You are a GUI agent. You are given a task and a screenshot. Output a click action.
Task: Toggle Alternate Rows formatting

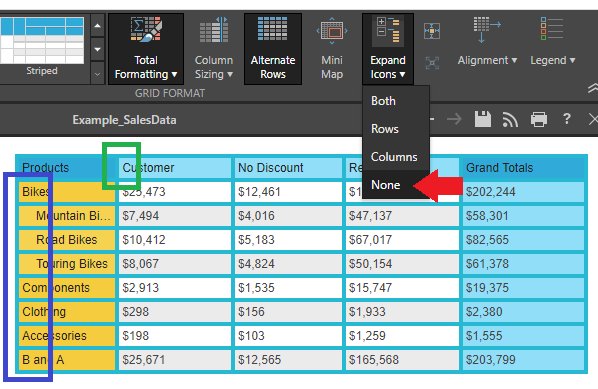pyautogui.click(x=273, y=49)
